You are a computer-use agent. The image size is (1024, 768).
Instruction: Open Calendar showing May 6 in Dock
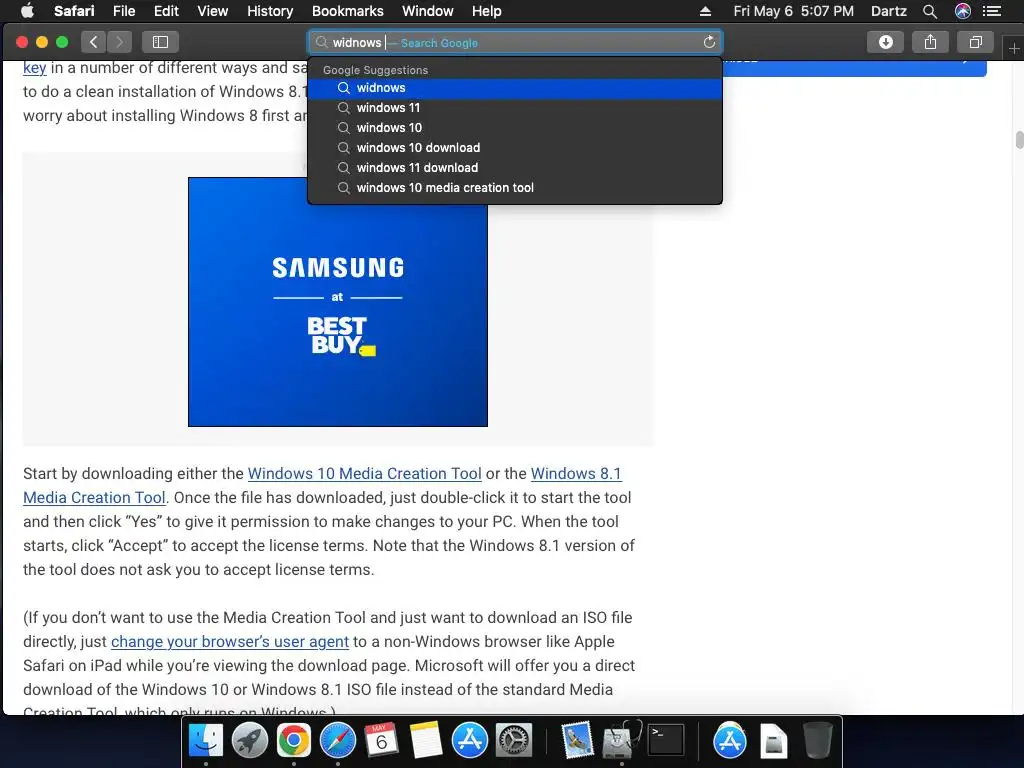(381, 741)
